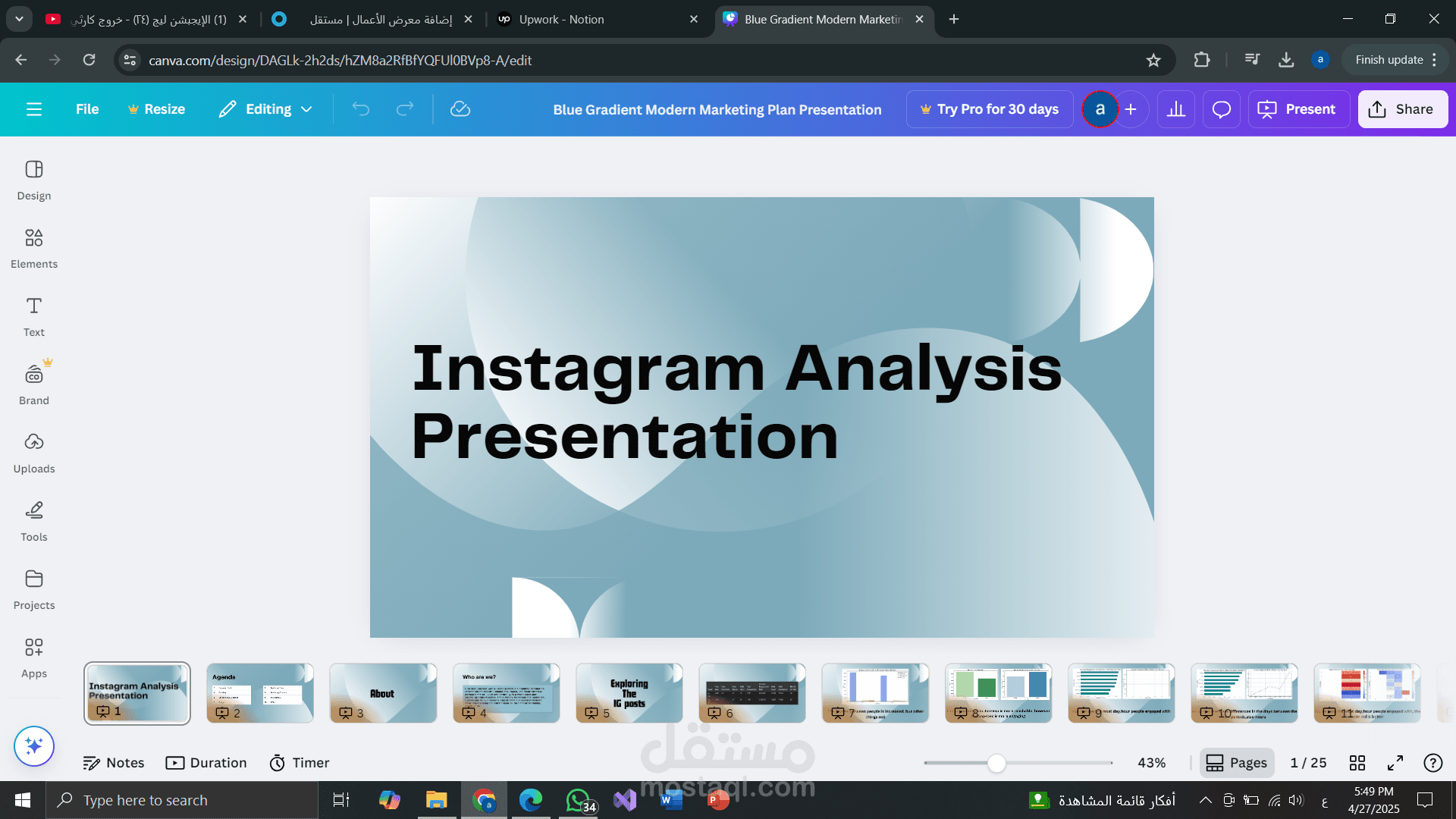The image size is (1456, 819).
Task: Open the comments speech bubble
Action: [1222, 109]
